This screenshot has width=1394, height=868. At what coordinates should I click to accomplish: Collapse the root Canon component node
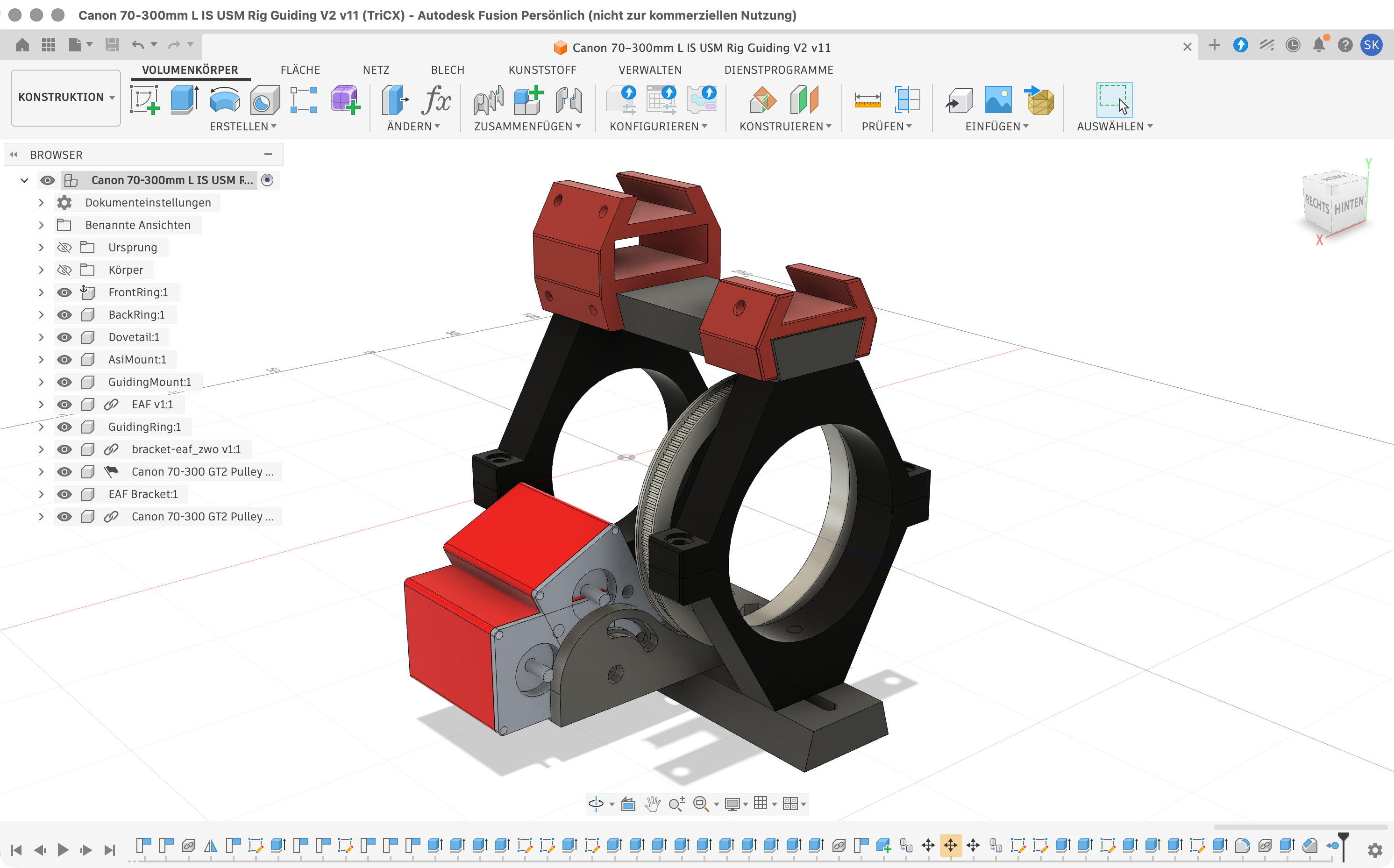24,180
